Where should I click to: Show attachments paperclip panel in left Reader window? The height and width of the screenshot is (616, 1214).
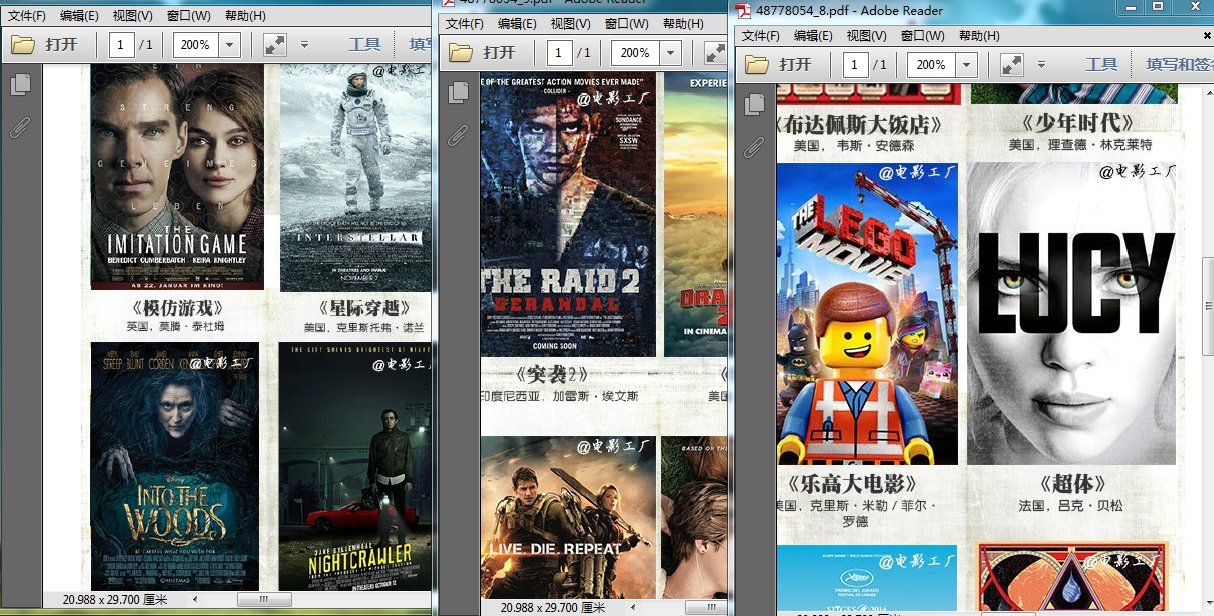tap(19, 128)
